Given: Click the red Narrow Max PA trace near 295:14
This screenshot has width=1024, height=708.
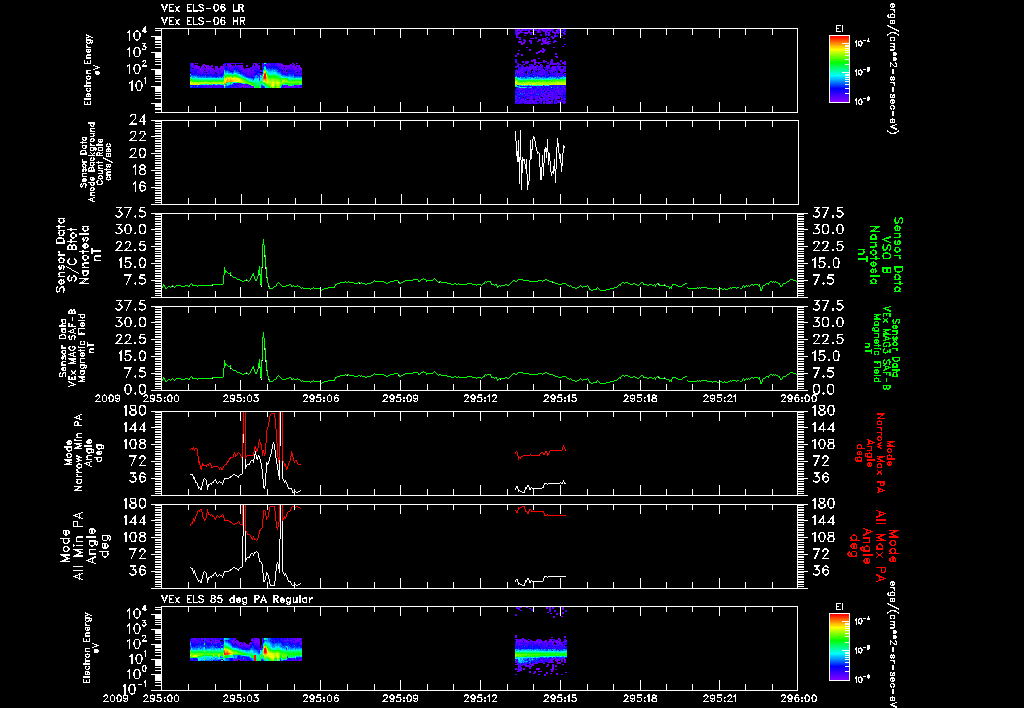Looking at the screenshot, I should coord(539,453).
